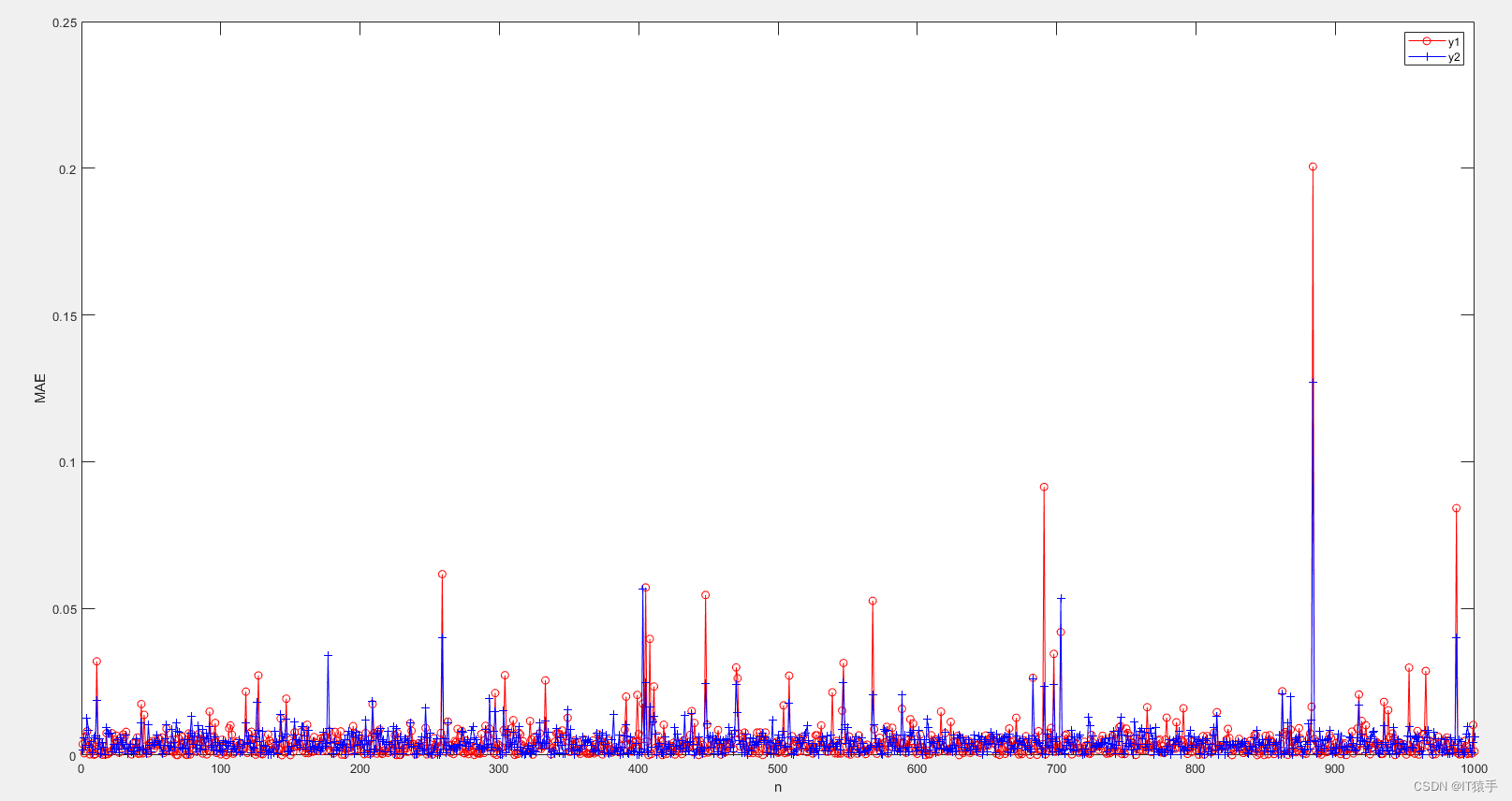Click x-axis tick label 700

click(1056, 769)
